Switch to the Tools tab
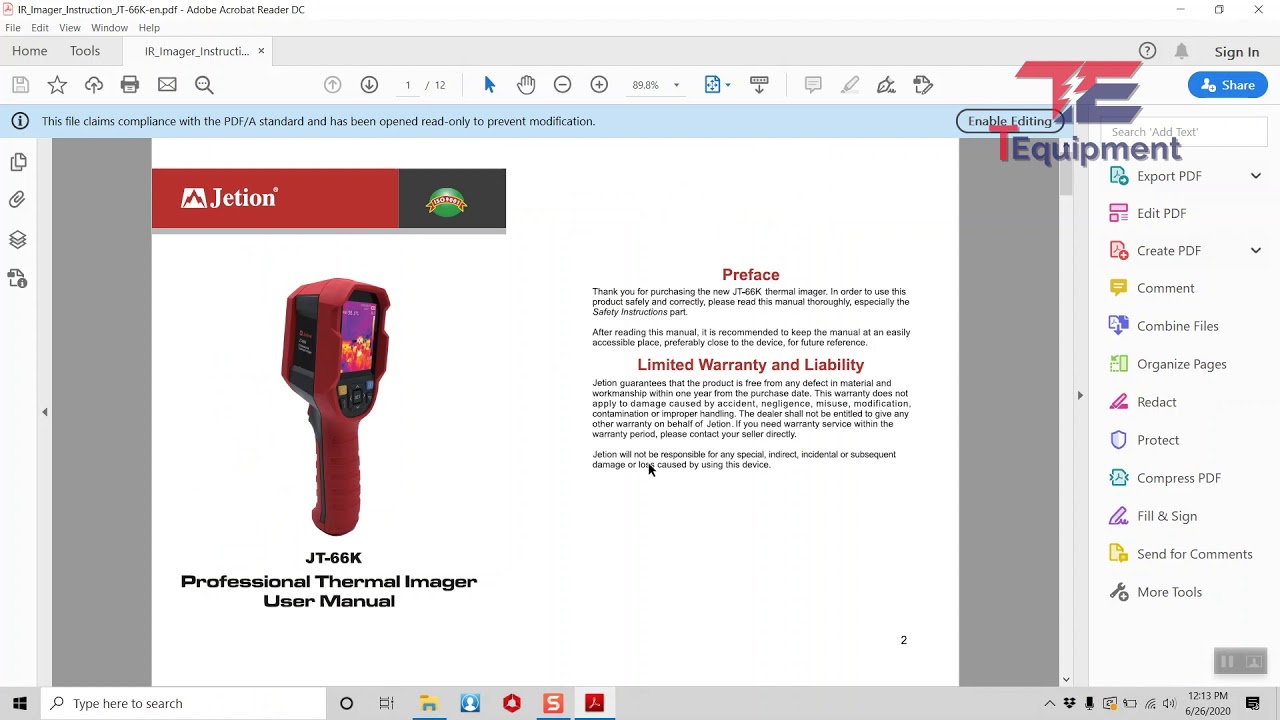The height and width of the screenshot is (720, 1280). click(85, 51)
